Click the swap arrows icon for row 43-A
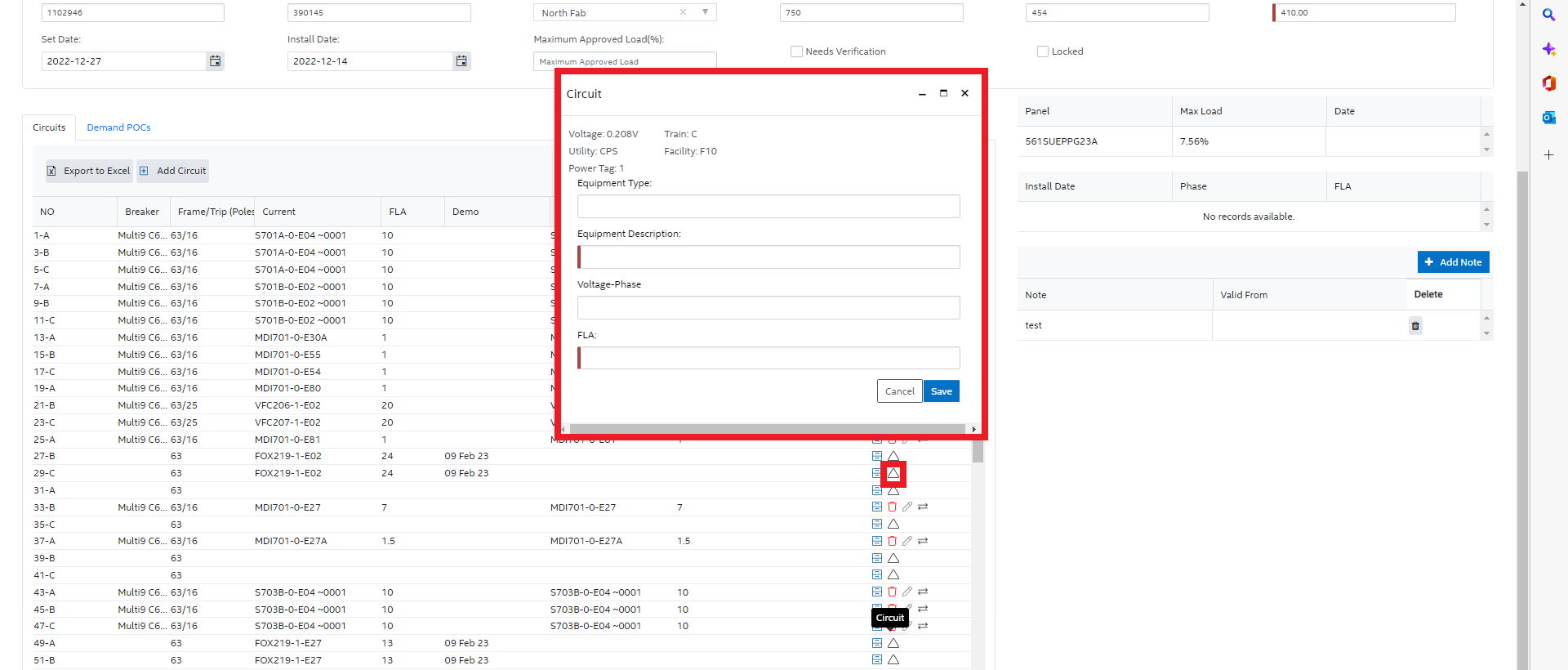 [x=923, y=592]
